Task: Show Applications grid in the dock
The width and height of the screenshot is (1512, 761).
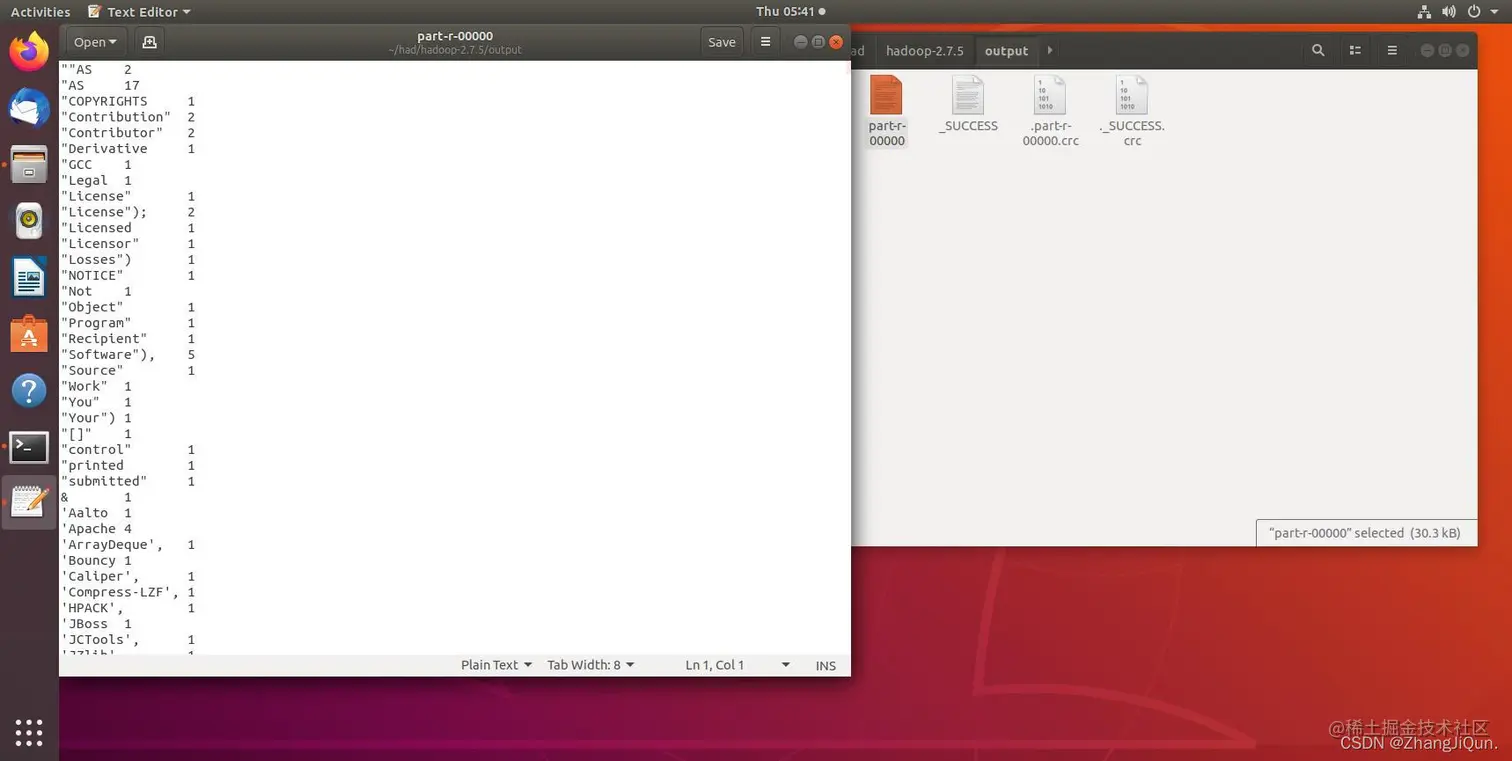Action: pyautogui.click(x=29, y=732)
